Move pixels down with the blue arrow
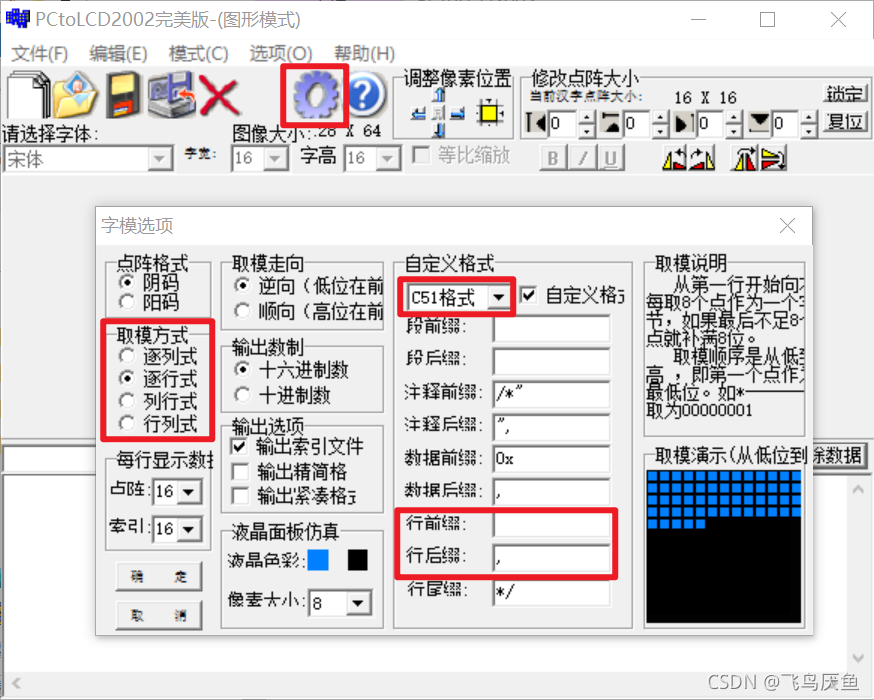 pyautogui.click(x=439, y=130)
